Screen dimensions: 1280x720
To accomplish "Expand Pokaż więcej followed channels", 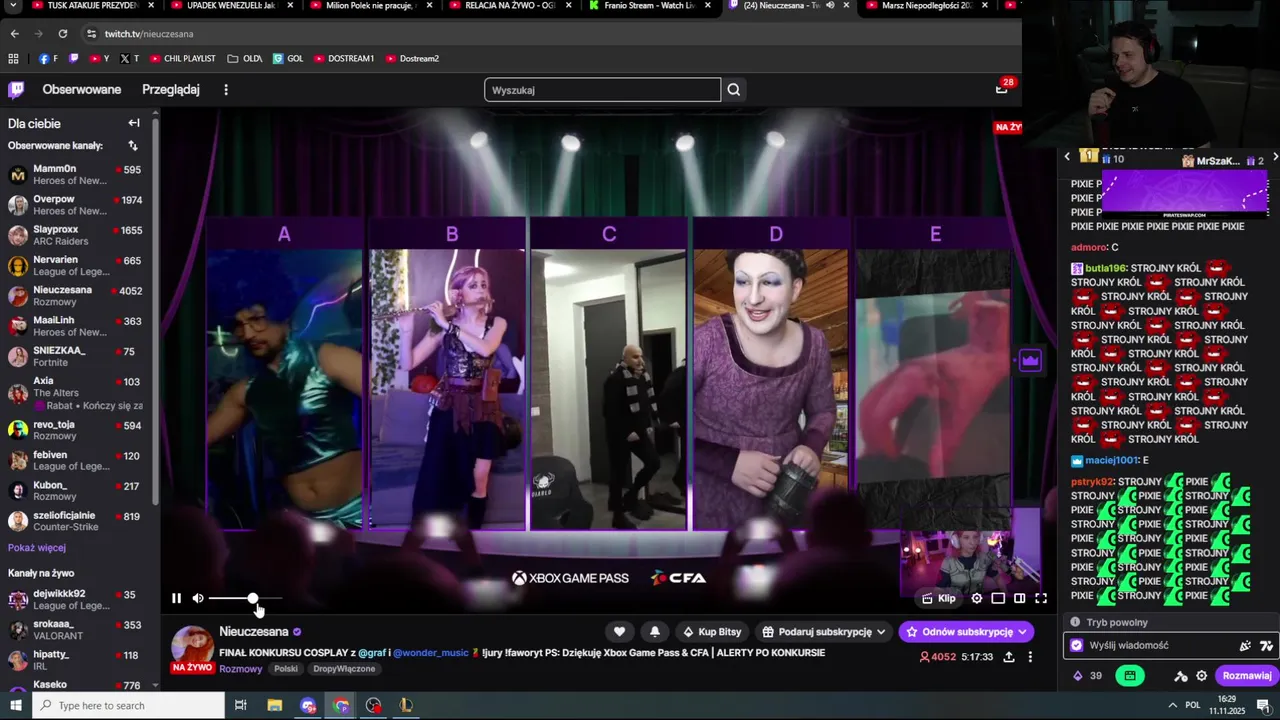I will [x=37, y=548].
